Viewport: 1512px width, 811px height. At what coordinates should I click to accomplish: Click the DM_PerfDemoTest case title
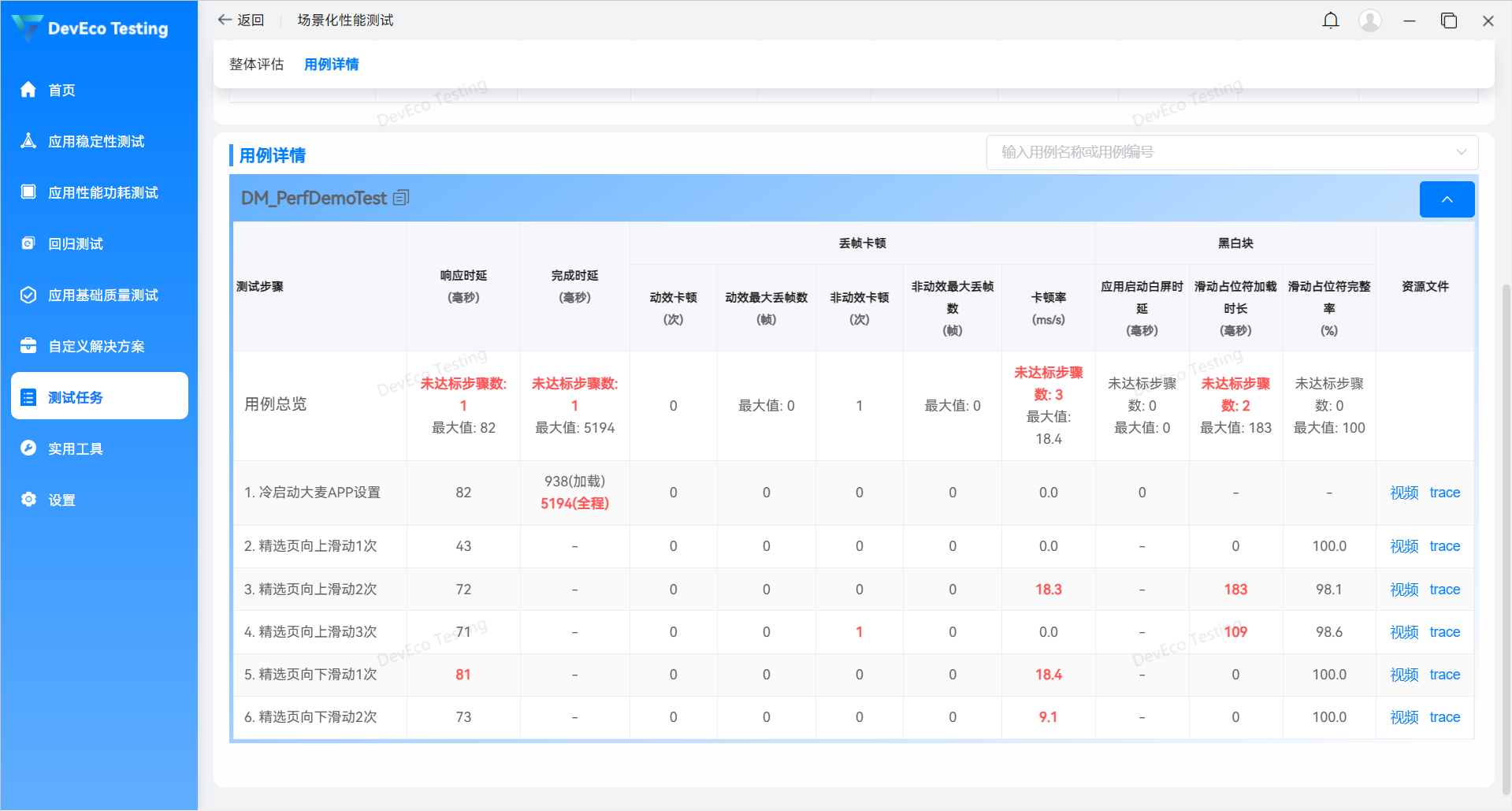[x=314, y=198]
